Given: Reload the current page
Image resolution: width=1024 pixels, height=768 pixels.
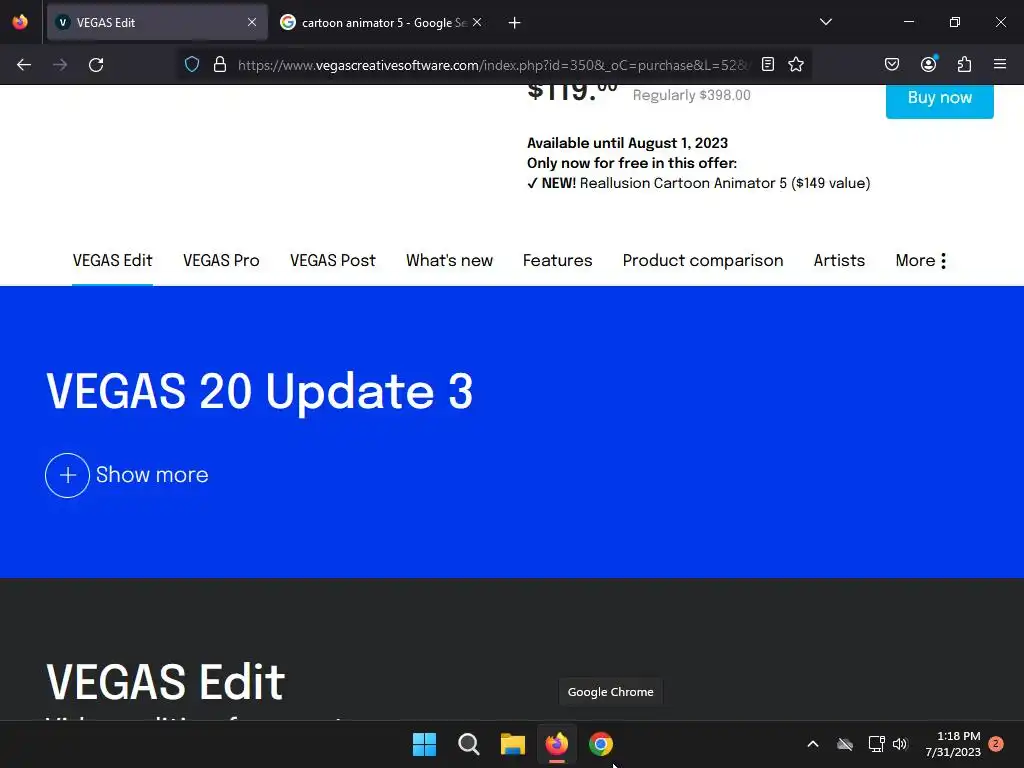Looking at the screenshot, I should coord(96,65).
